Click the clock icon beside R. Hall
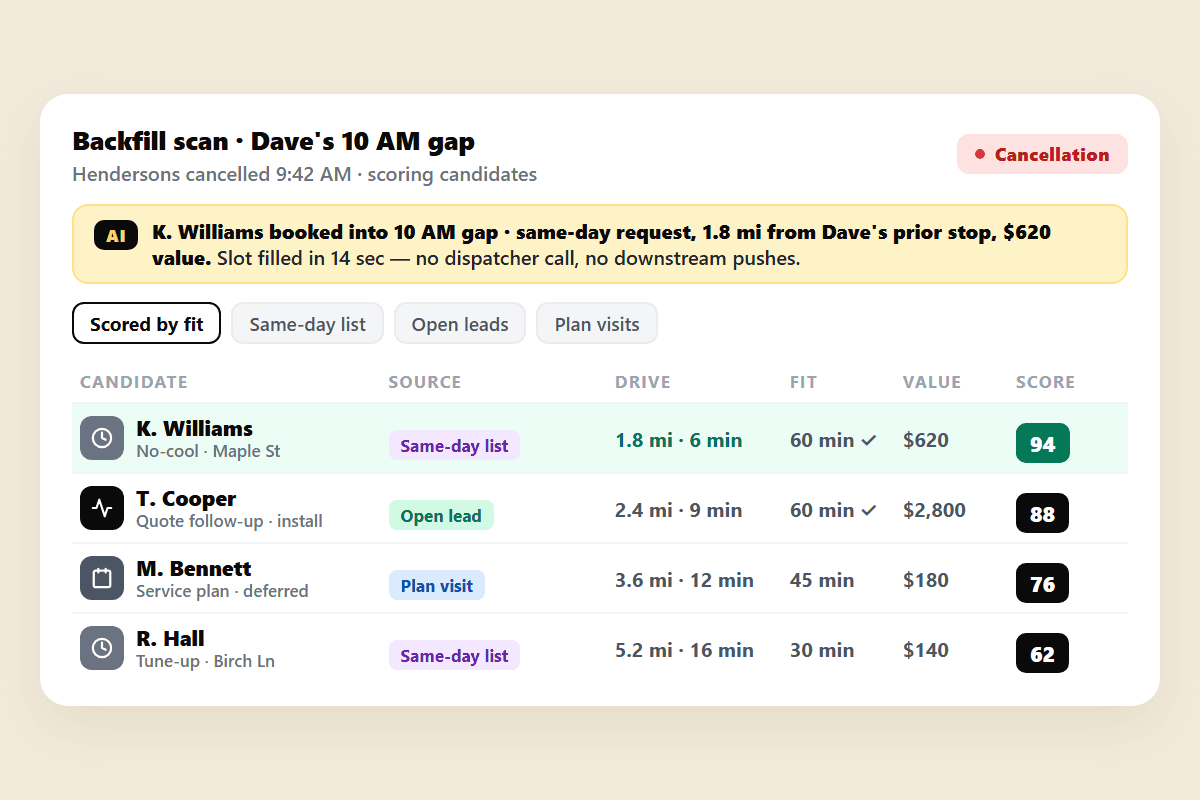Image resolution: width=1200 pixels, height=800 pixels. tap(102, 648)
